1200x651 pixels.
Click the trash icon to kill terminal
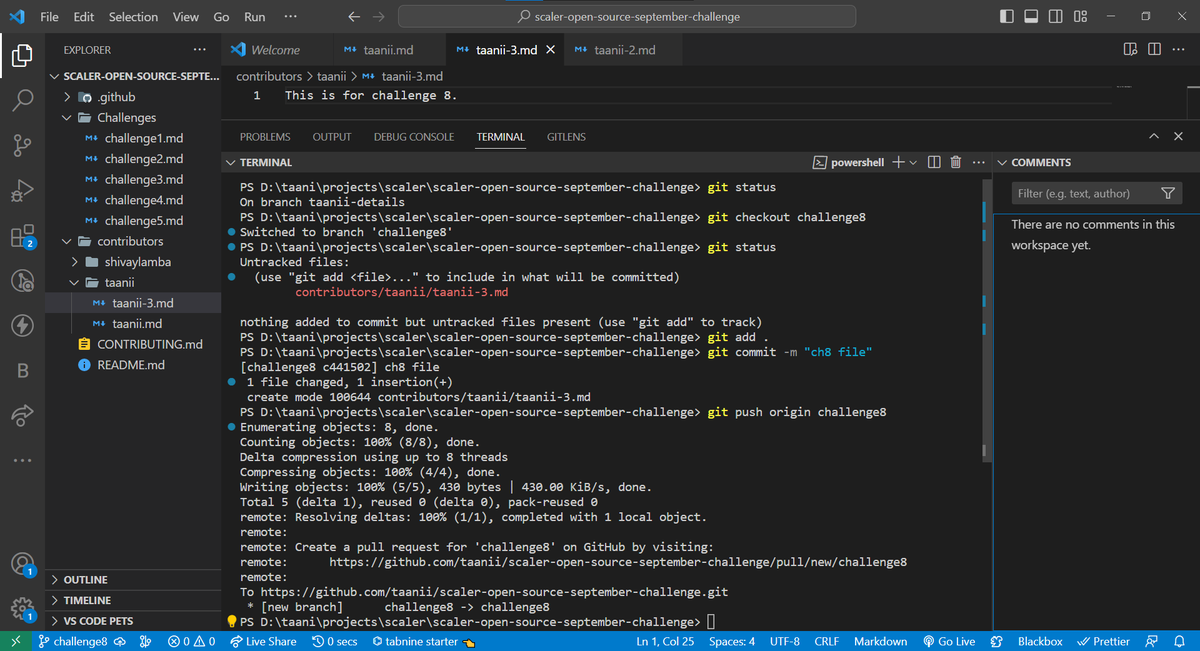click(x=955, y=162)
